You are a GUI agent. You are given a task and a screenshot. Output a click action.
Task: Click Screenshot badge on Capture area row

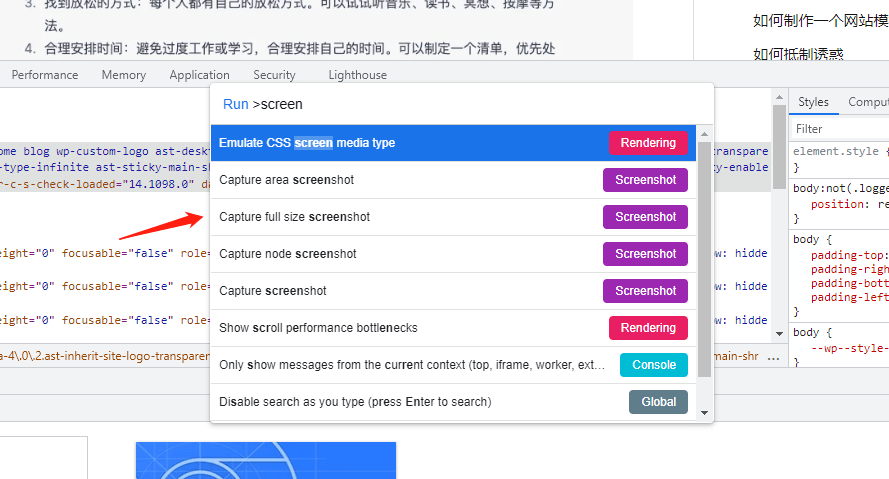tap(645, 180)
